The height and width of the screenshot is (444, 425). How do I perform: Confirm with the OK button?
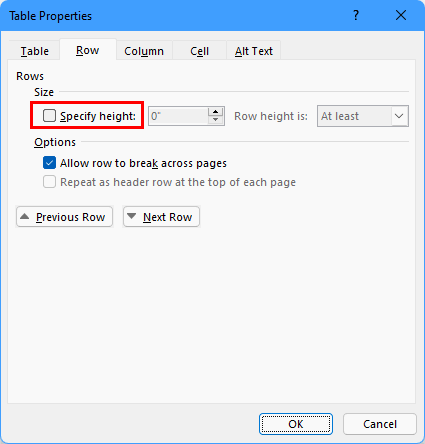pyautogui.click(x=296, y=424)
